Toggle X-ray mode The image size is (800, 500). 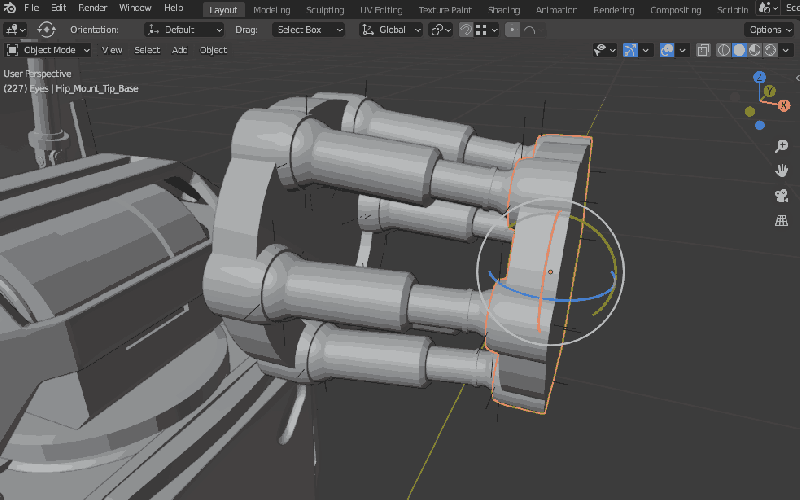(703, 50)
